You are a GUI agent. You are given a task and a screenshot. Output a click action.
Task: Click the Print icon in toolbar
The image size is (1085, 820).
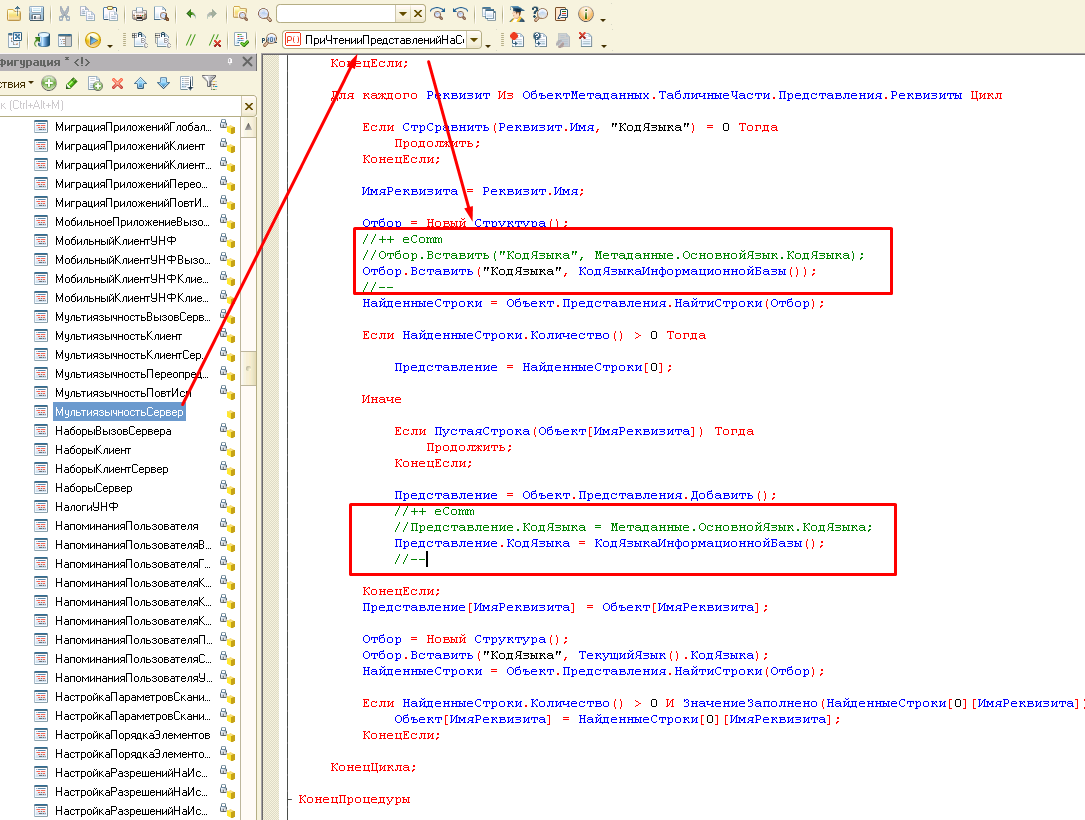click(x=140, y=14)
